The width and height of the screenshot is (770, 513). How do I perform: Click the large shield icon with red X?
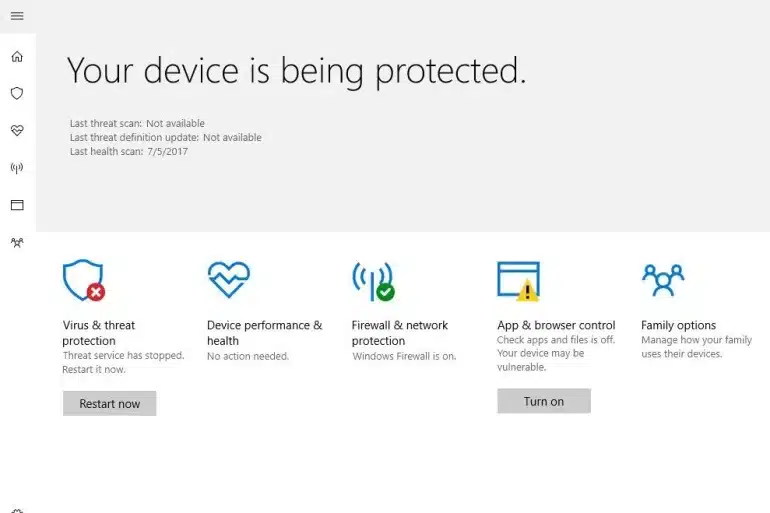point(84,280)
